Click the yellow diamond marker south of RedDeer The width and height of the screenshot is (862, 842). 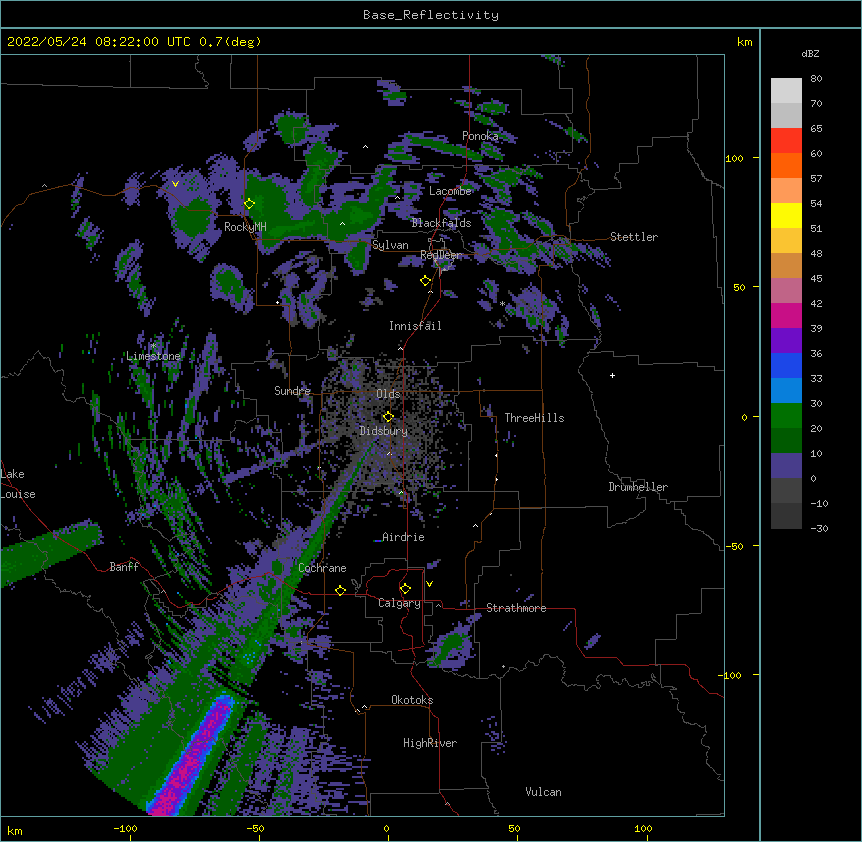425,281
